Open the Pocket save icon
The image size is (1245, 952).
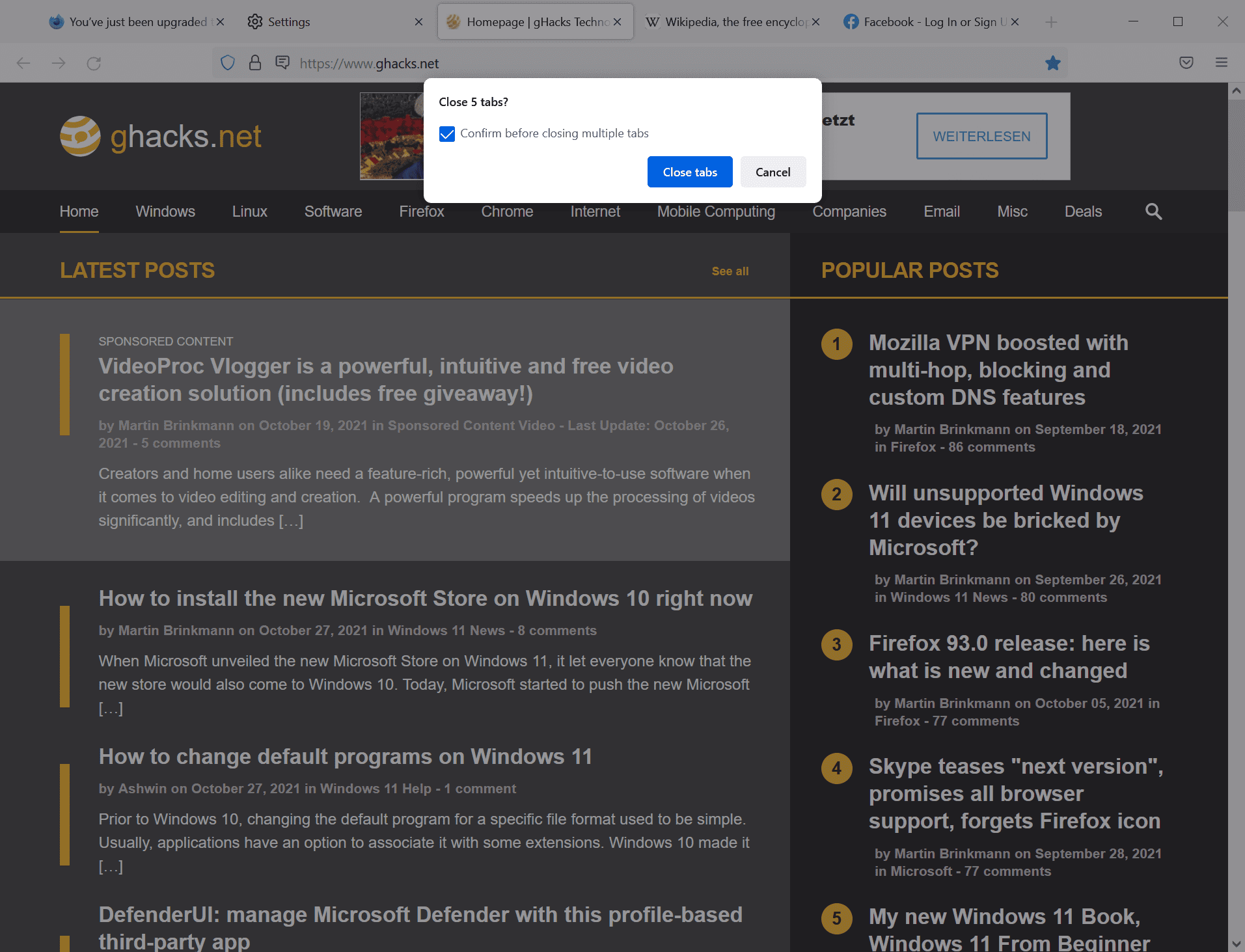(x=1186, y=63)
